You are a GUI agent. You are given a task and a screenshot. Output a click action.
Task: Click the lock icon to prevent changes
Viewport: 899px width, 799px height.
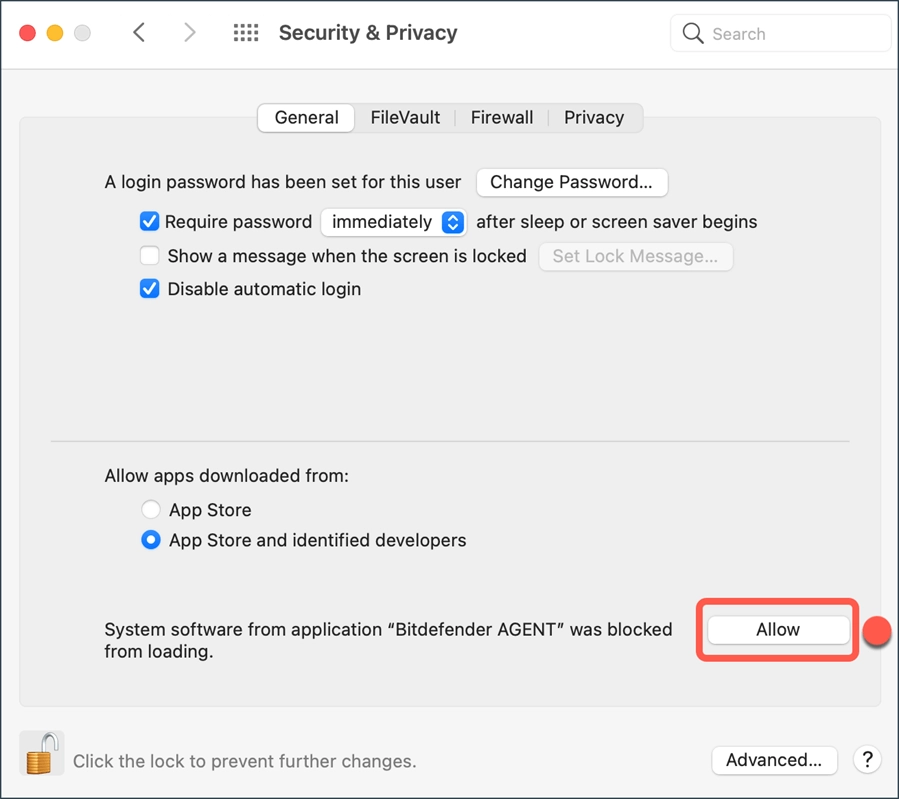coord(41,754)
